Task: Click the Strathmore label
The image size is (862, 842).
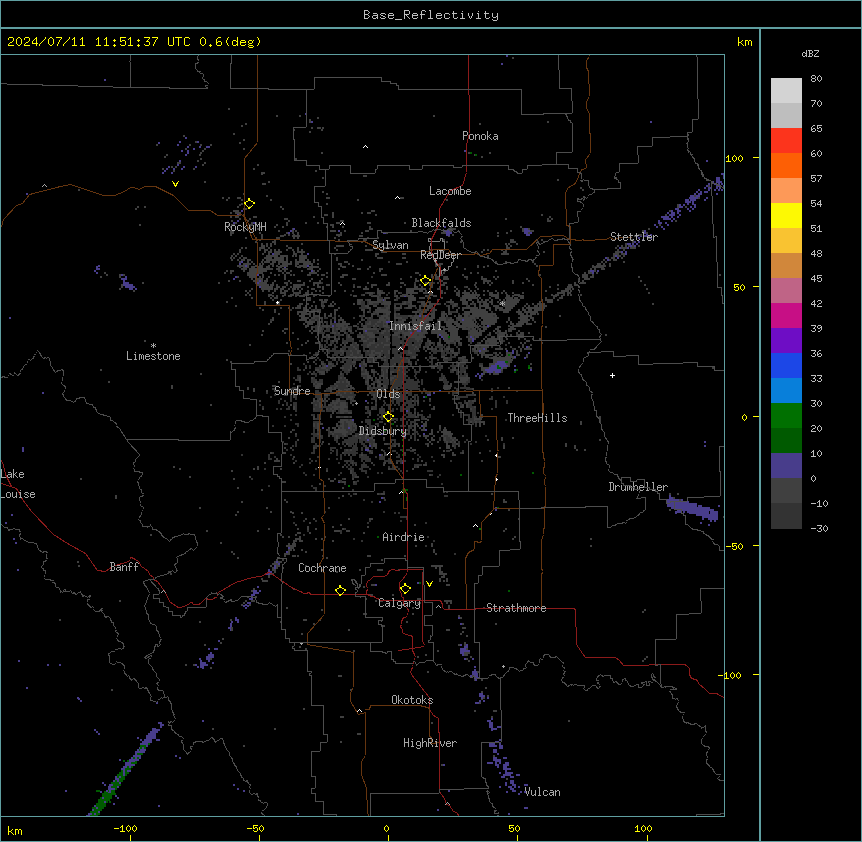Action: (x=516, y=608)
